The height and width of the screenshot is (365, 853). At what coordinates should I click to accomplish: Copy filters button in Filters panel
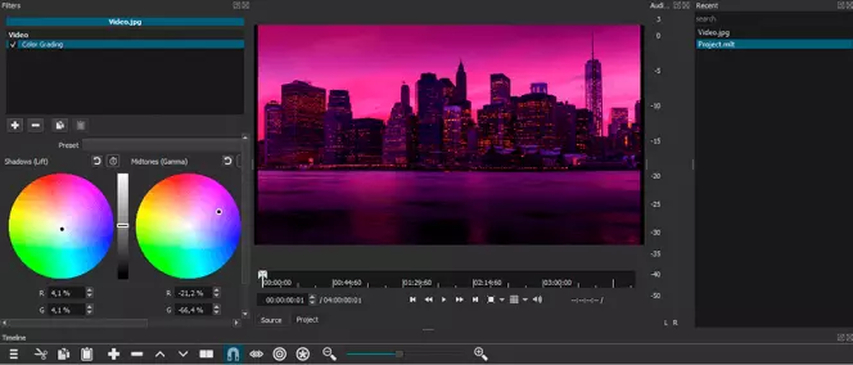click(60, 125)
